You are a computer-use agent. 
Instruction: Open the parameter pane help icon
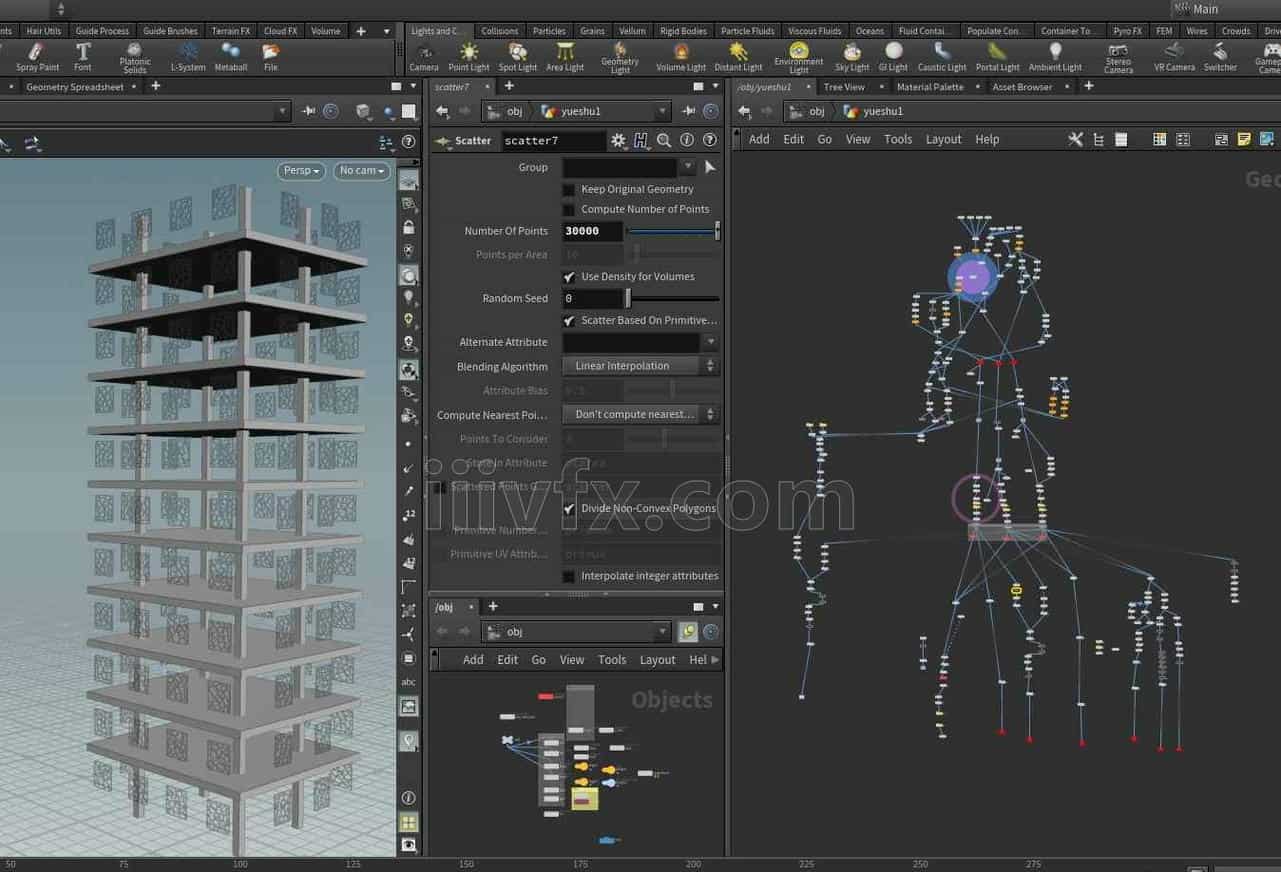tap(710, 141)
